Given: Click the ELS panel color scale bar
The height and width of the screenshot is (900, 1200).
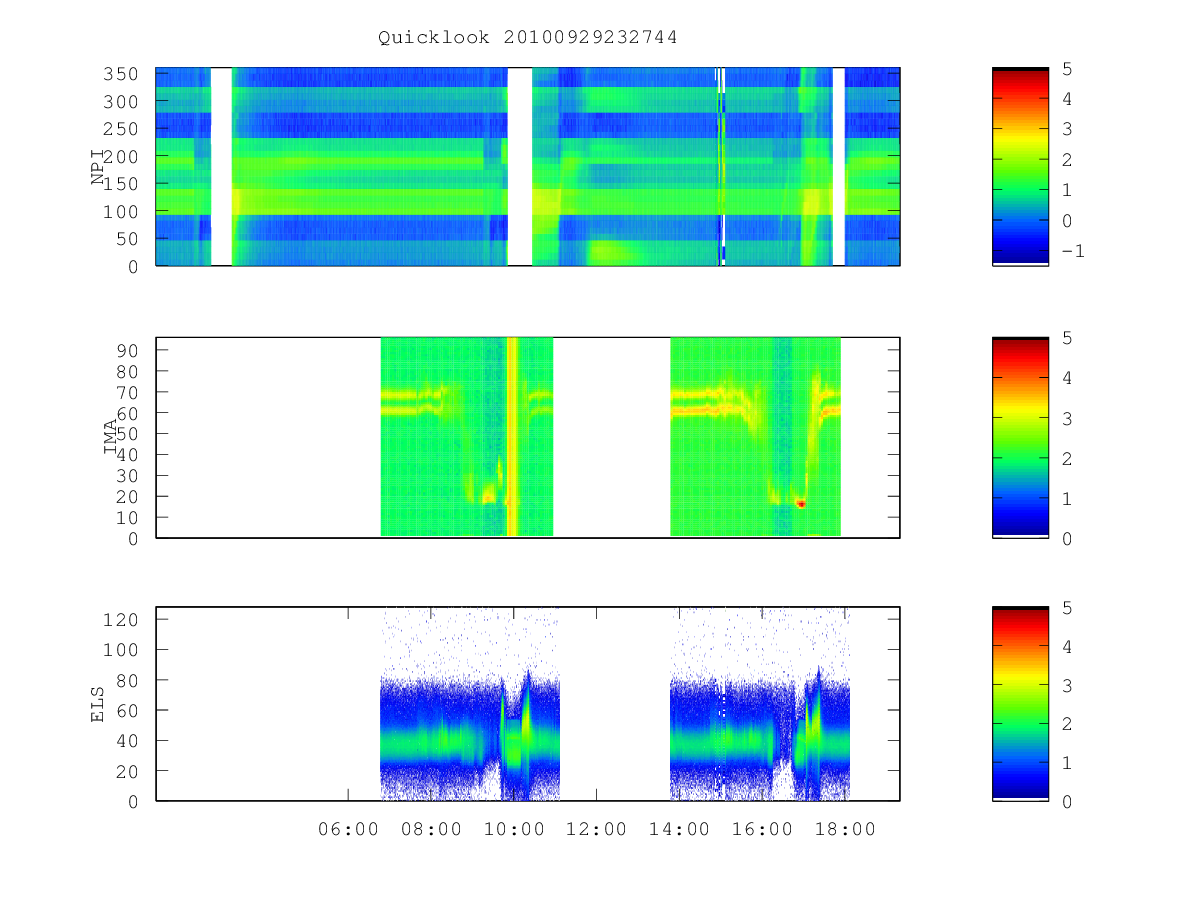Looking at the screenshot, I should click(1020, 704).
